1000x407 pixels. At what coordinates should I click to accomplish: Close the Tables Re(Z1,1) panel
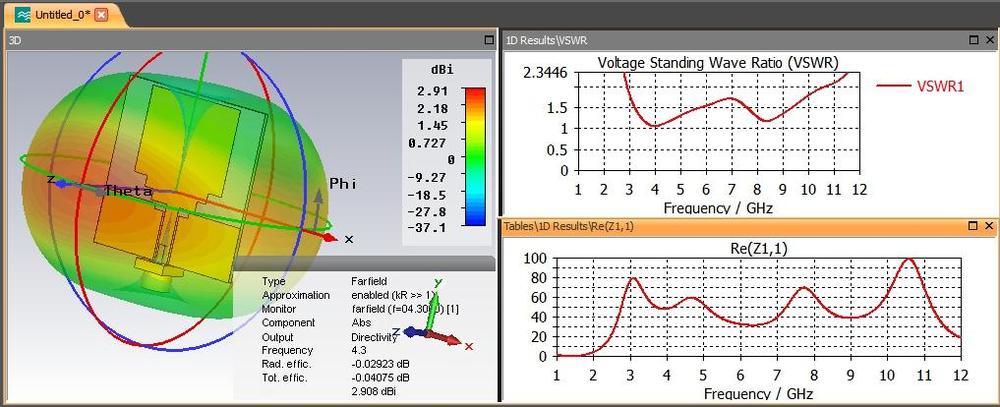[x=989, y=227]
